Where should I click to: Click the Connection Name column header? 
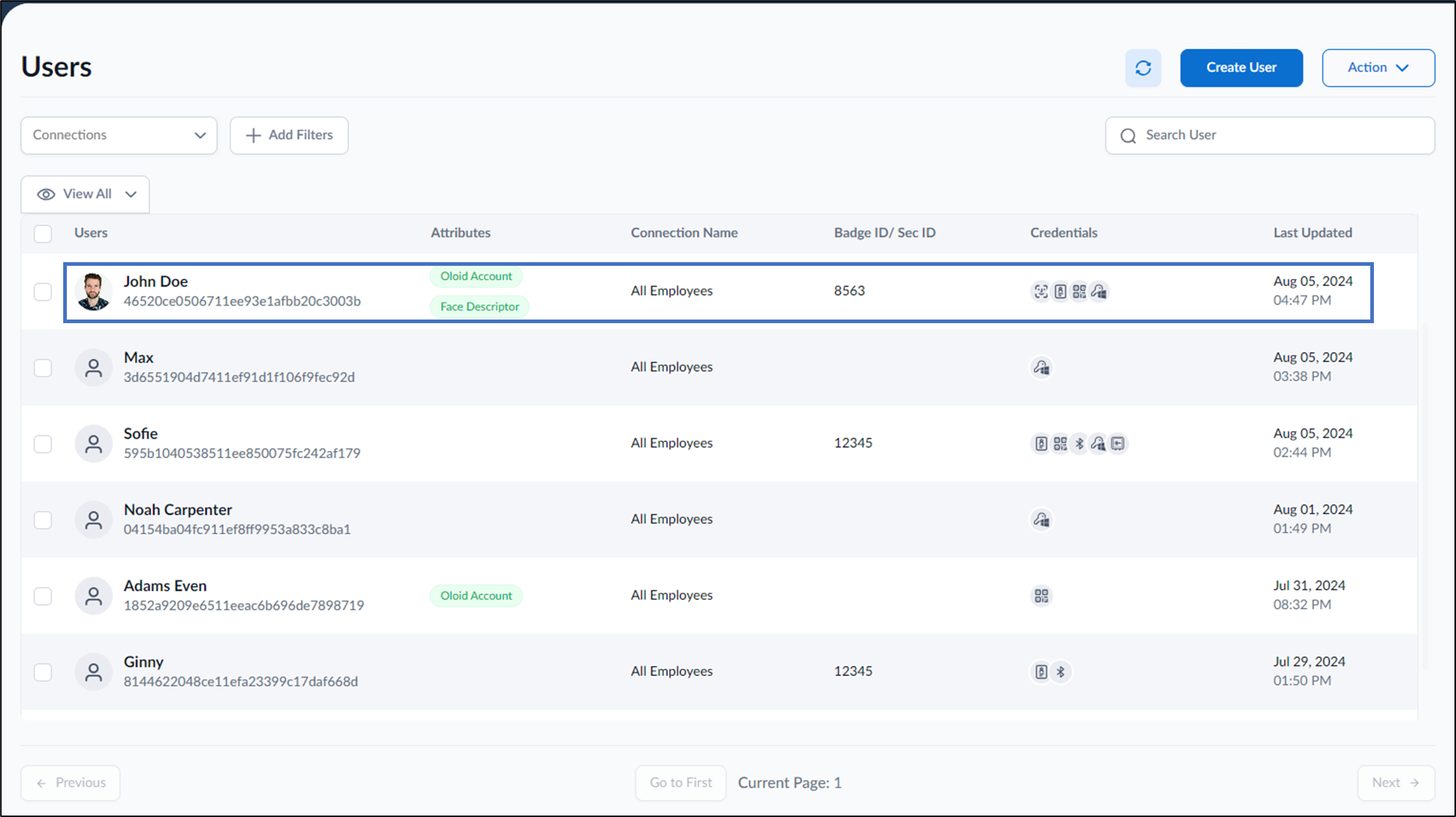(x=684, y=233)
